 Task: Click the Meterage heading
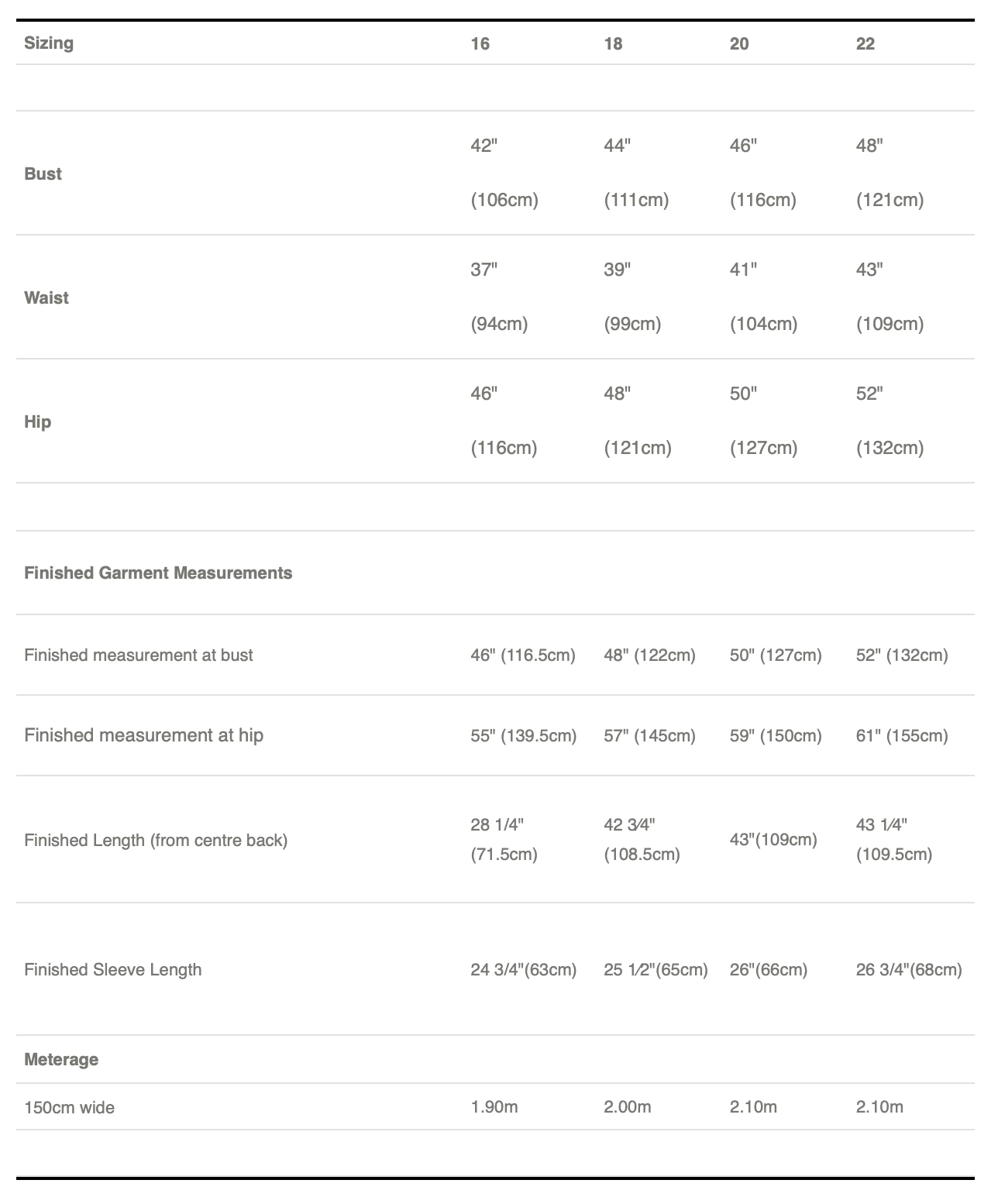(x=61, y=1060)
